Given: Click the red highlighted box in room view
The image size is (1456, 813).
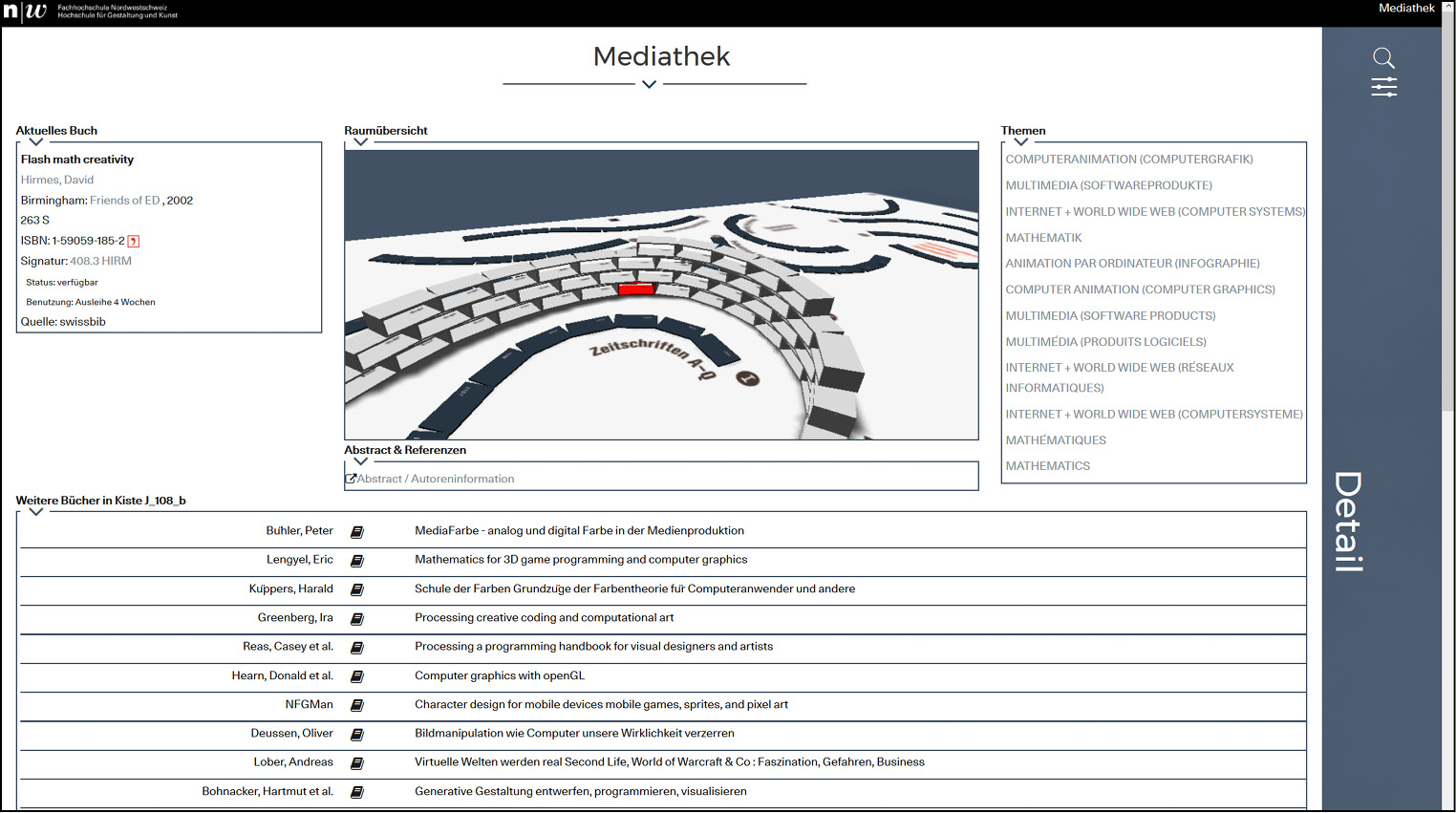Looking at the screenshot, I should tap(636, 289).
